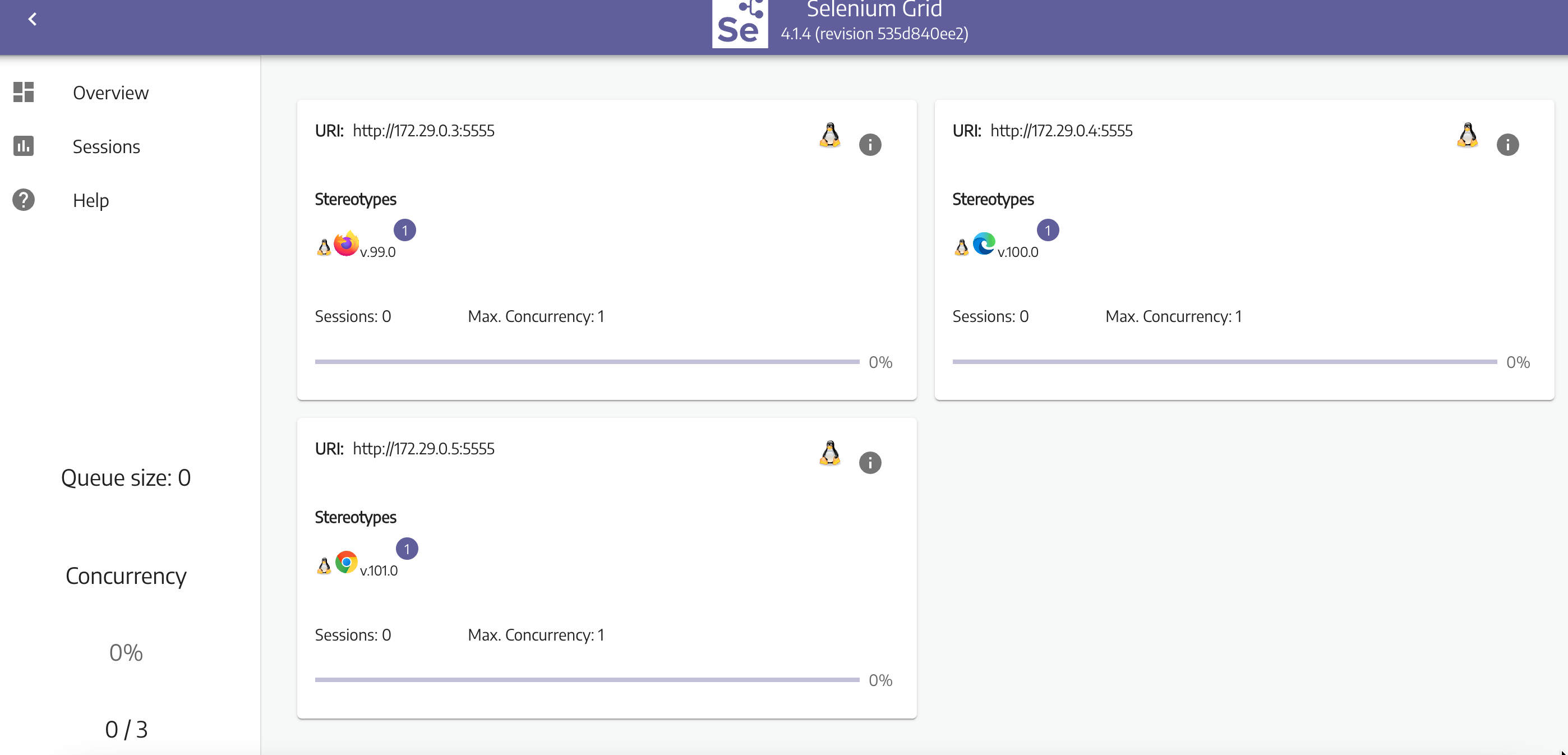Click Sessions: 0 on node 172.29.0.3

pos(353,316)
